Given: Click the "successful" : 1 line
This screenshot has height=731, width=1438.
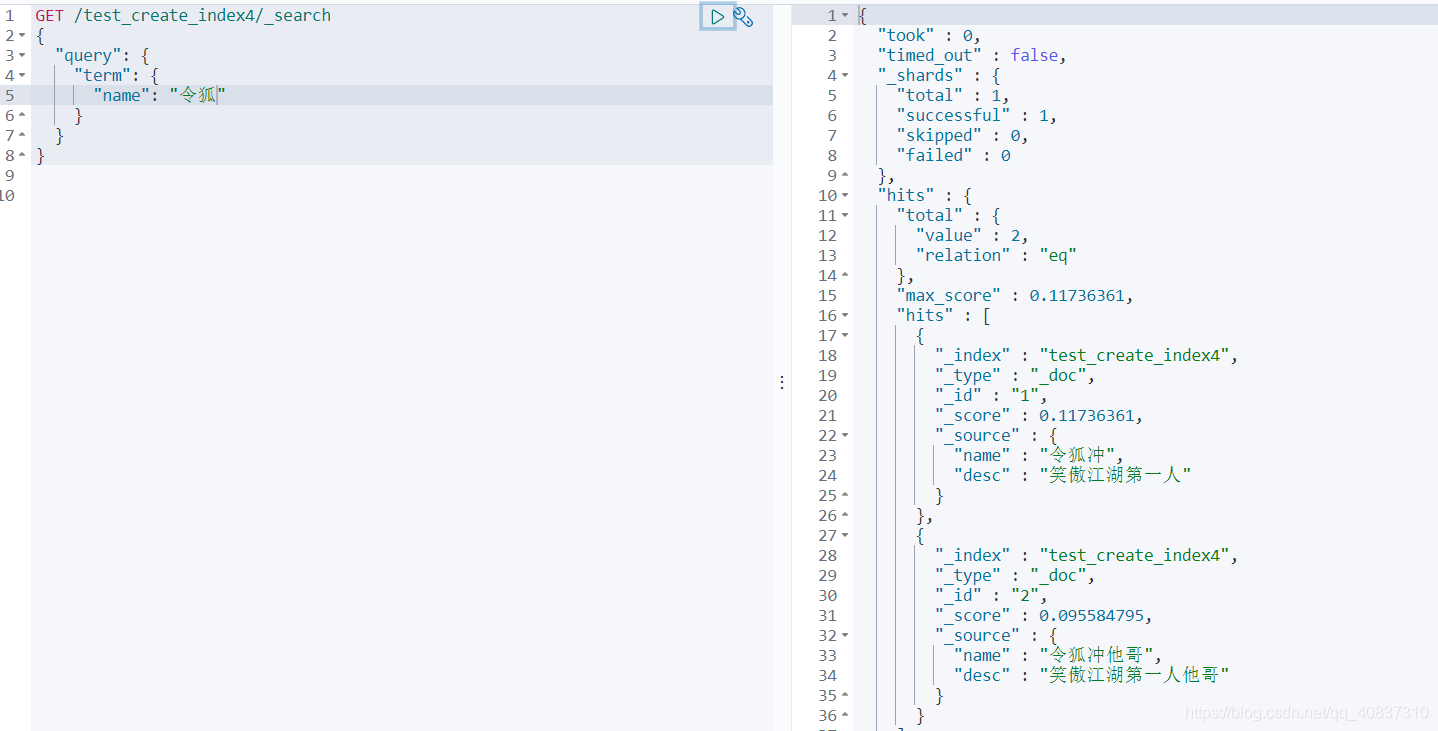Looking at the screenshot, I should pyautogui.click(x=977, y=116).
